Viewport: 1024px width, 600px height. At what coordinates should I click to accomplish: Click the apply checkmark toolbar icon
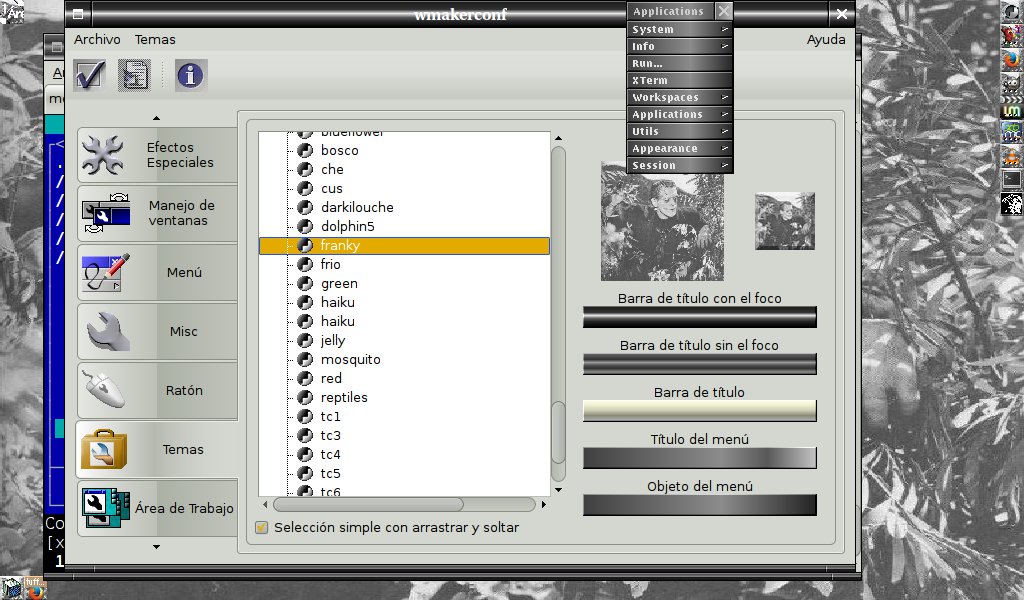click(x=89, y=74)
